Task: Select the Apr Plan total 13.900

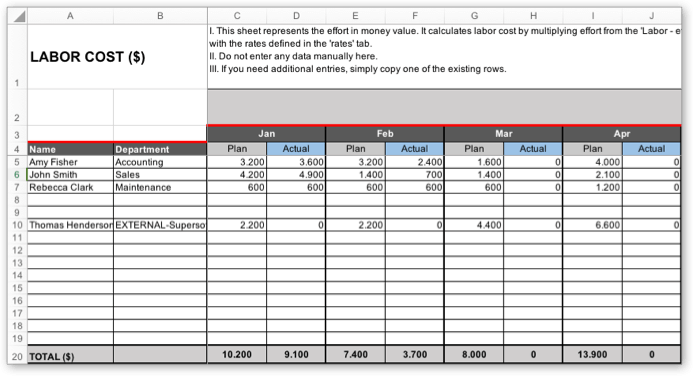Action: [593, 354]
